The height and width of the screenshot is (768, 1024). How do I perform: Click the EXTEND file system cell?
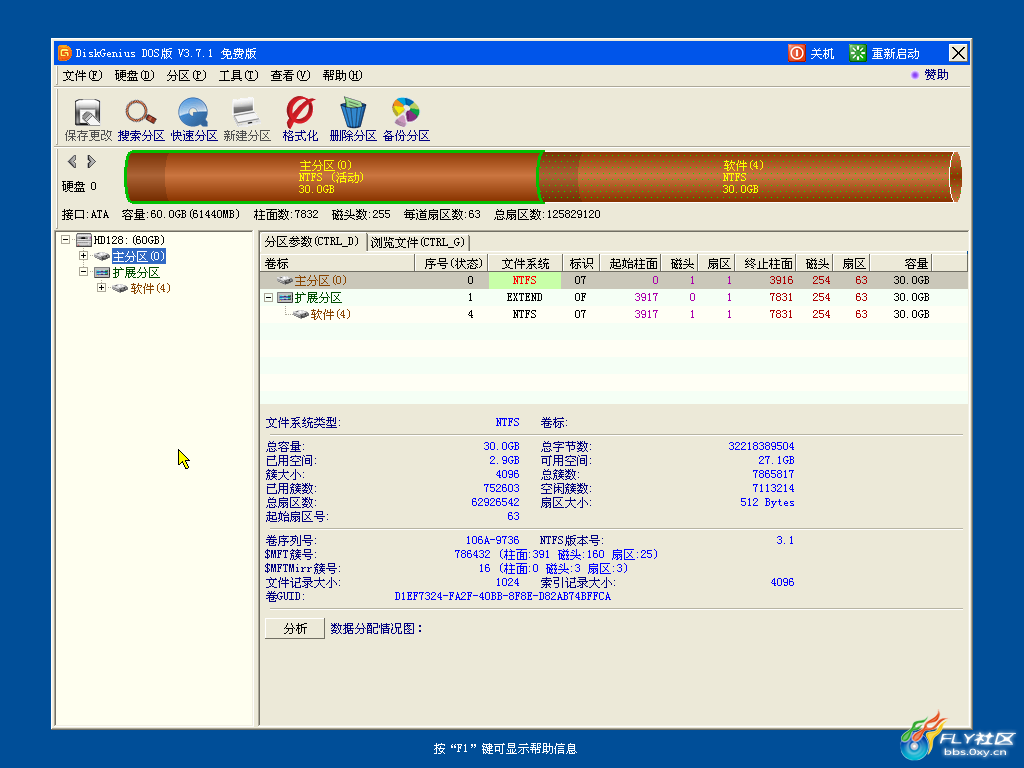pyautogui.click(x=524, y=297)
